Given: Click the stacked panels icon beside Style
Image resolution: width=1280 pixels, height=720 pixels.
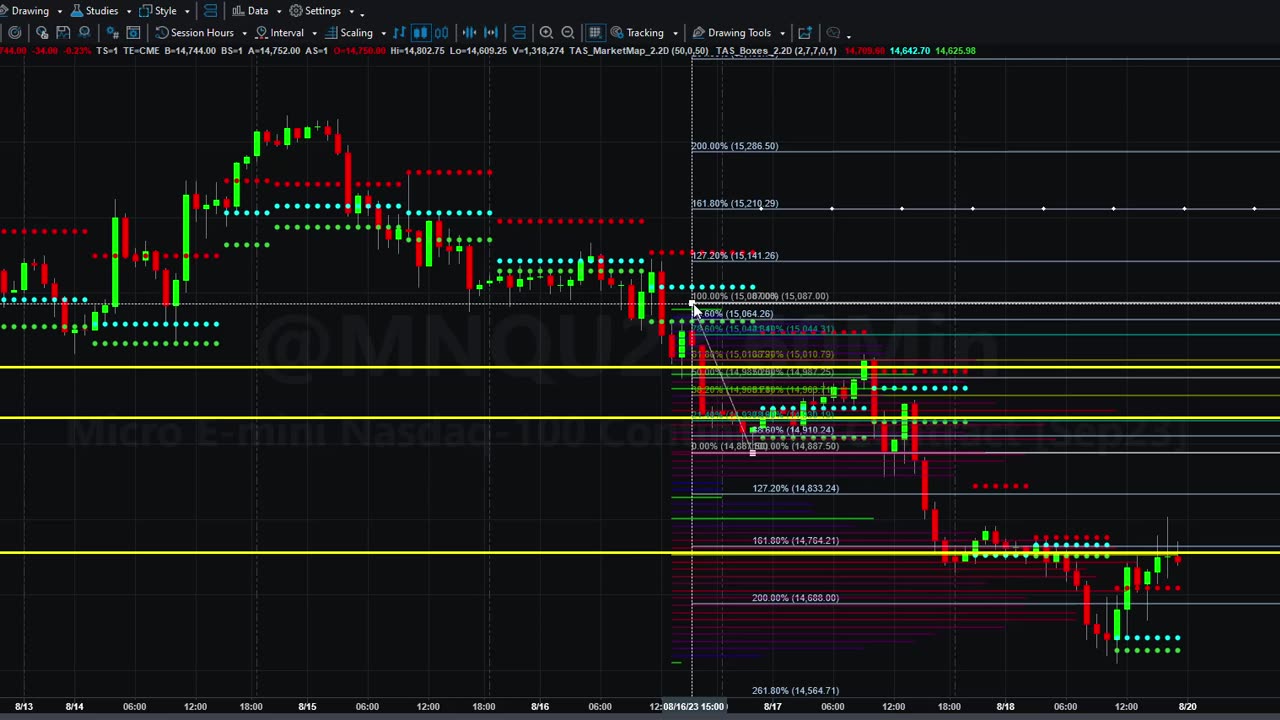Looking at the screenshot, I should coord(210,11).
